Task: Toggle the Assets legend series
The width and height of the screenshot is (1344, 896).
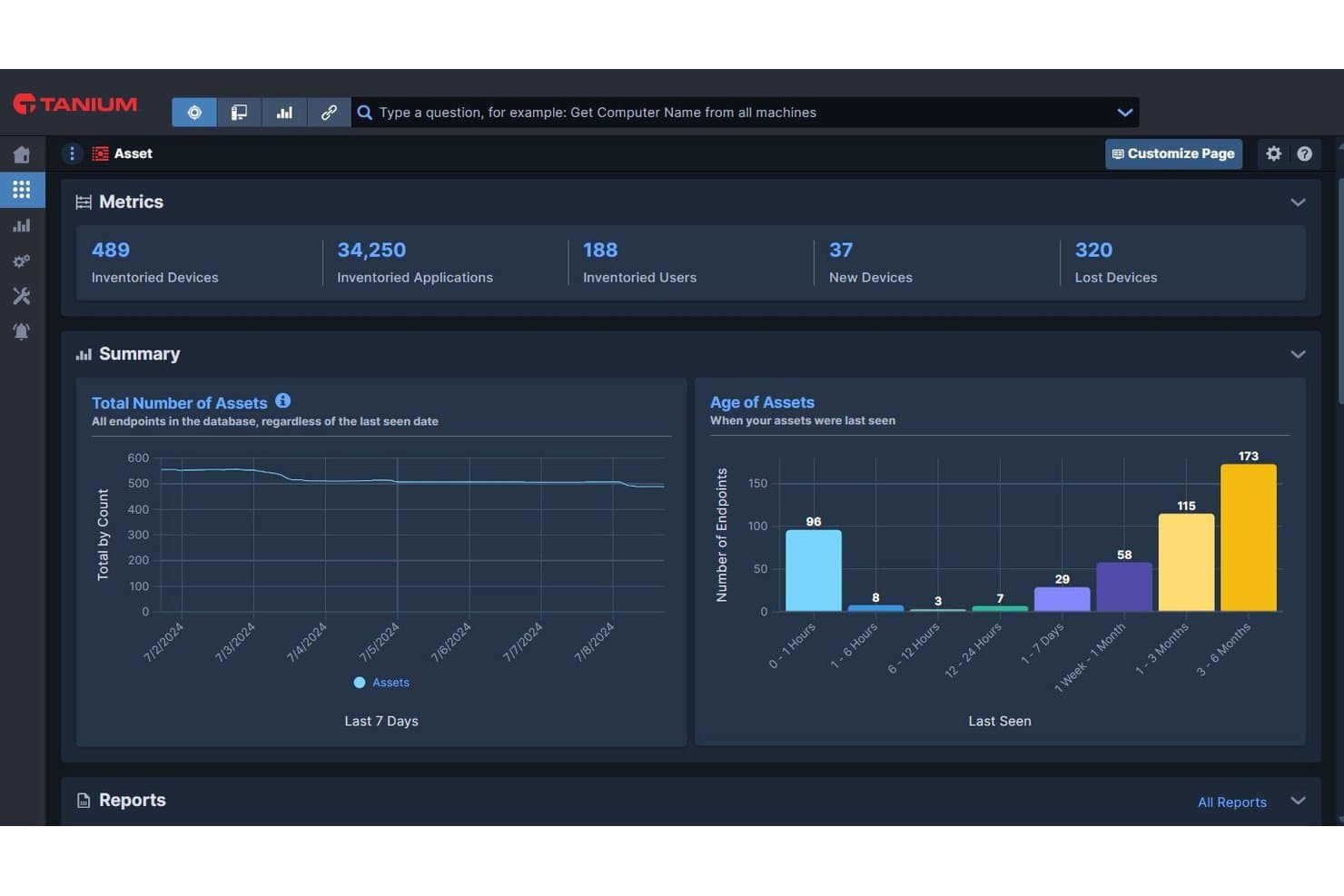Action: 381,683
